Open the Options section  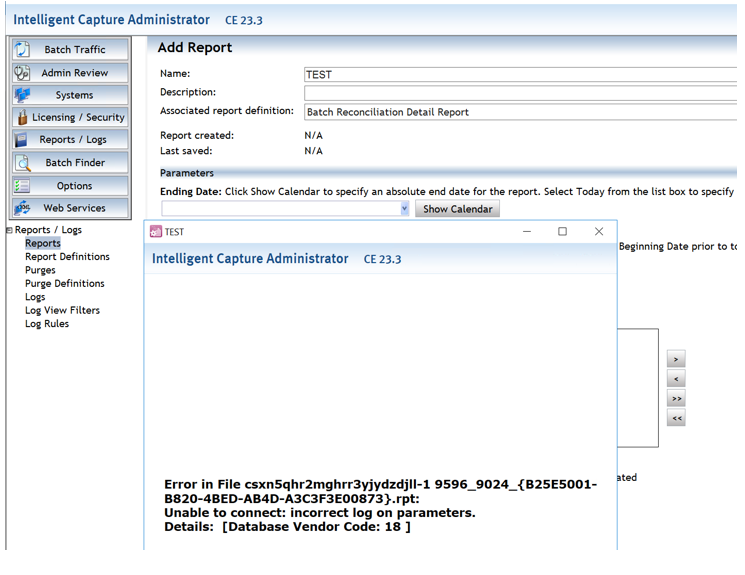(x=70, y=186)
